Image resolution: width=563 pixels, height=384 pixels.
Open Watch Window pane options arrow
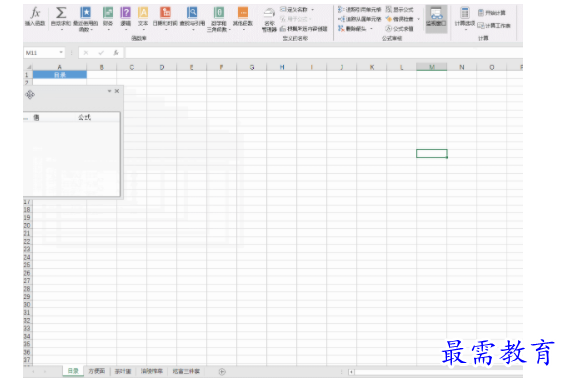(x=109, y=91)
